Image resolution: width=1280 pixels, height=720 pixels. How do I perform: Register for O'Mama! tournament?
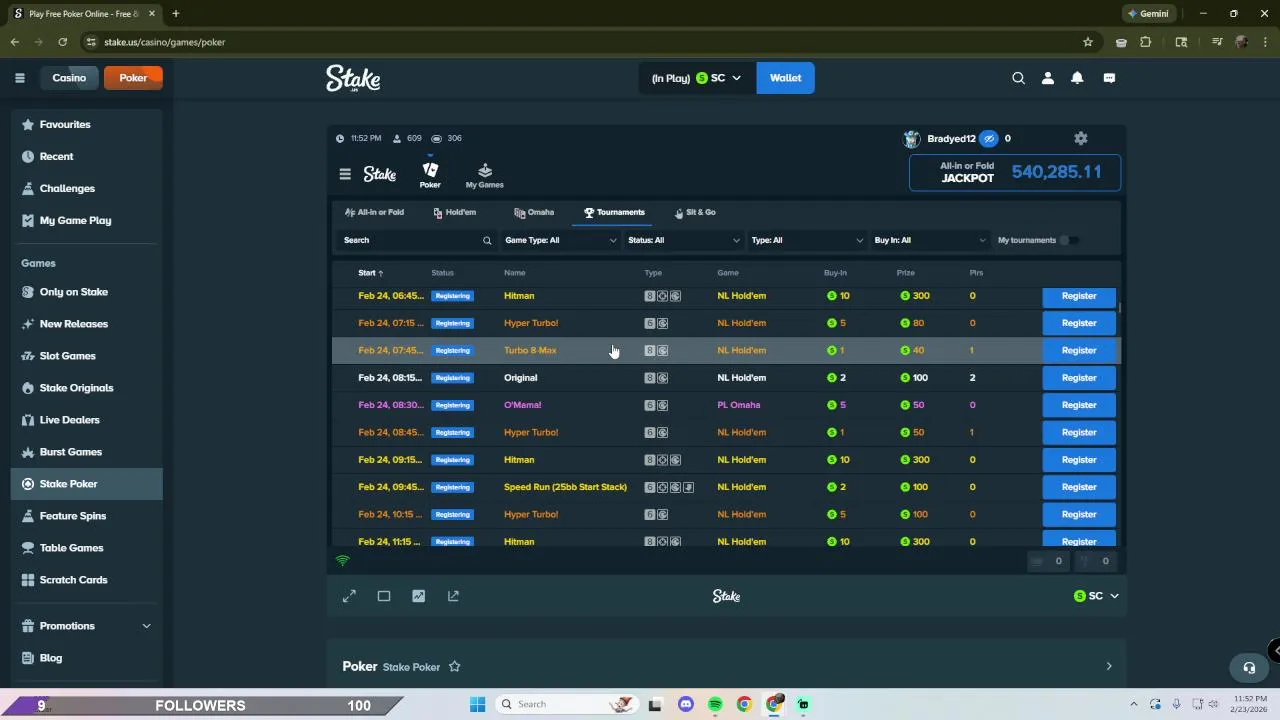(x=1079, y=405)
